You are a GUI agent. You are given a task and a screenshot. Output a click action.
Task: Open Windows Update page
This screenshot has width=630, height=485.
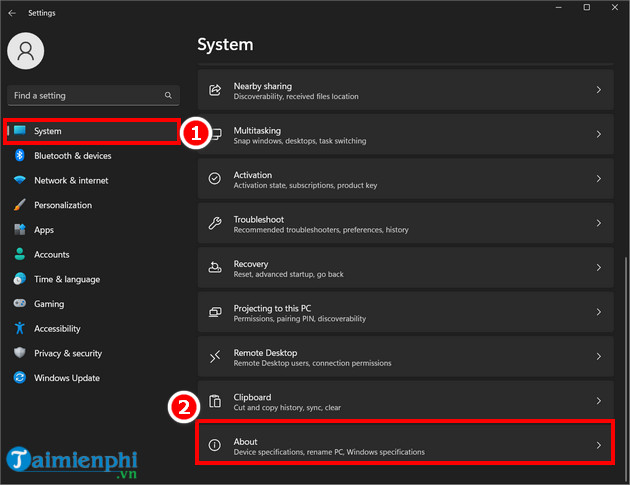(x=92, y=378)
